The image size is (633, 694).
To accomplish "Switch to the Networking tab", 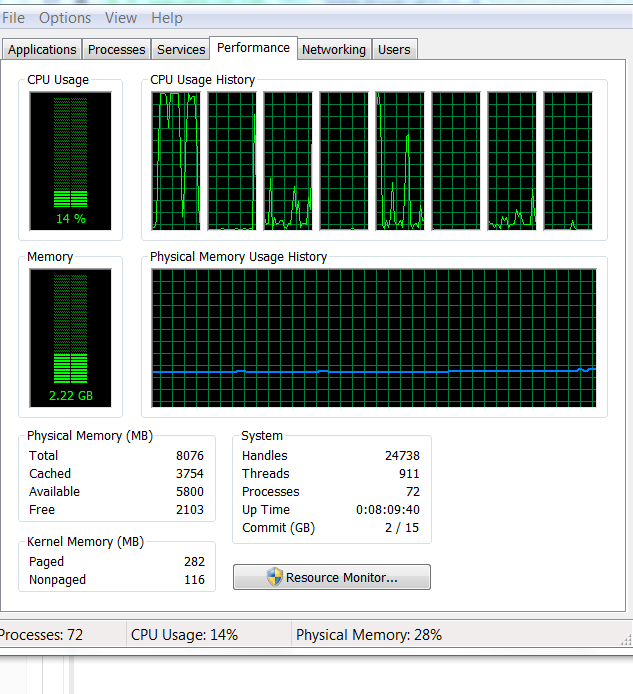I will pos(334,50).
